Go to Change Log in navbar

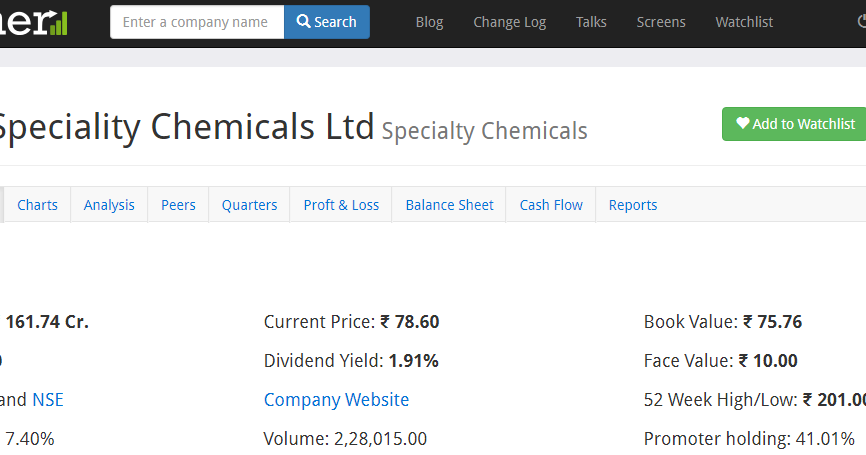[x=509, y=22]
